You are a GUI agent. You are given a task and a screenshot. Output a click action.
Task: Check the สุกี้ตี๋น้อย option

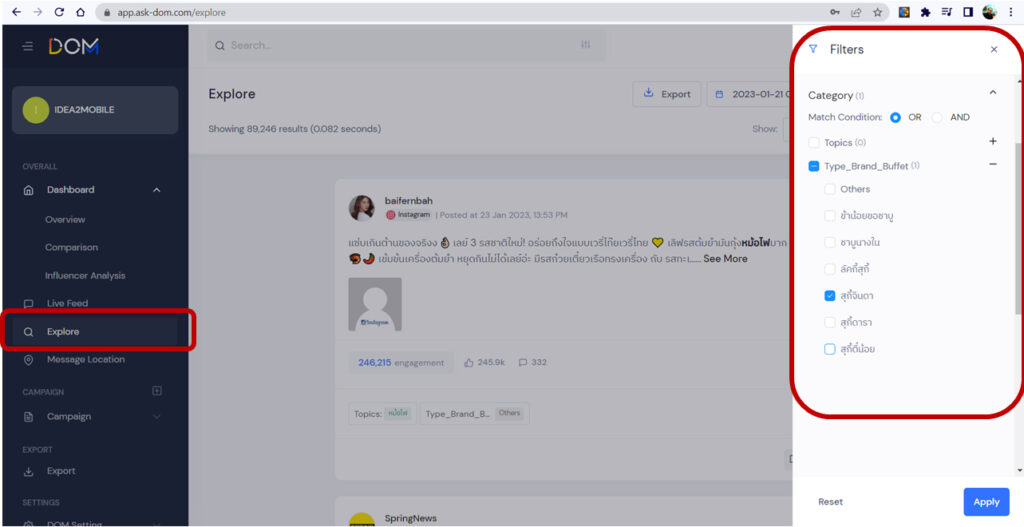[x=829, y=349]
